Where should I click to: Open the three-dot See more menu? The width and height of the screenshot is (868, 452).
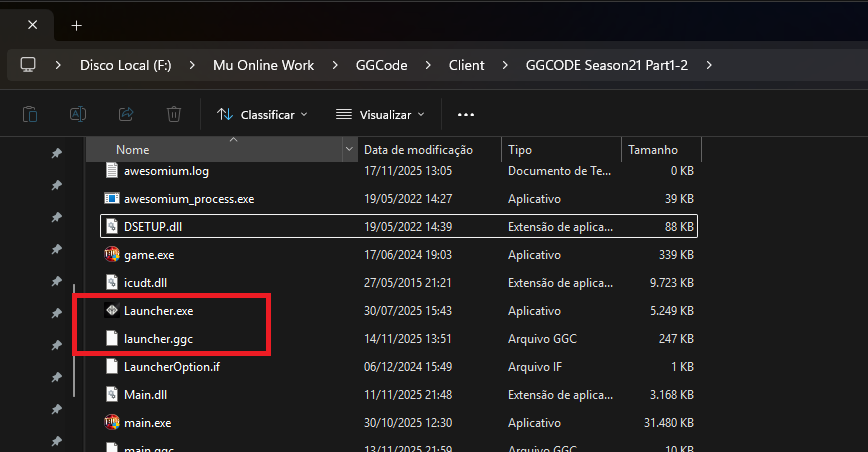(466, 115)
